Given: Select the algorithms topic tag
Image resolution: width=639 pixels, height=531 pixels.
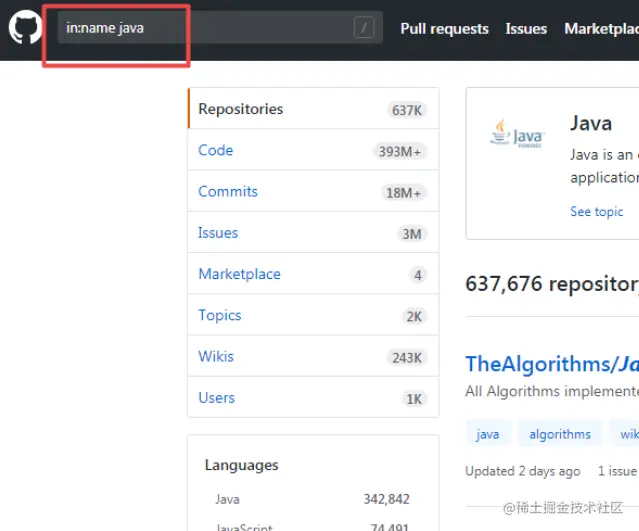Looking at the screenshot, I should pyautogui.click(x=560, y=434).
